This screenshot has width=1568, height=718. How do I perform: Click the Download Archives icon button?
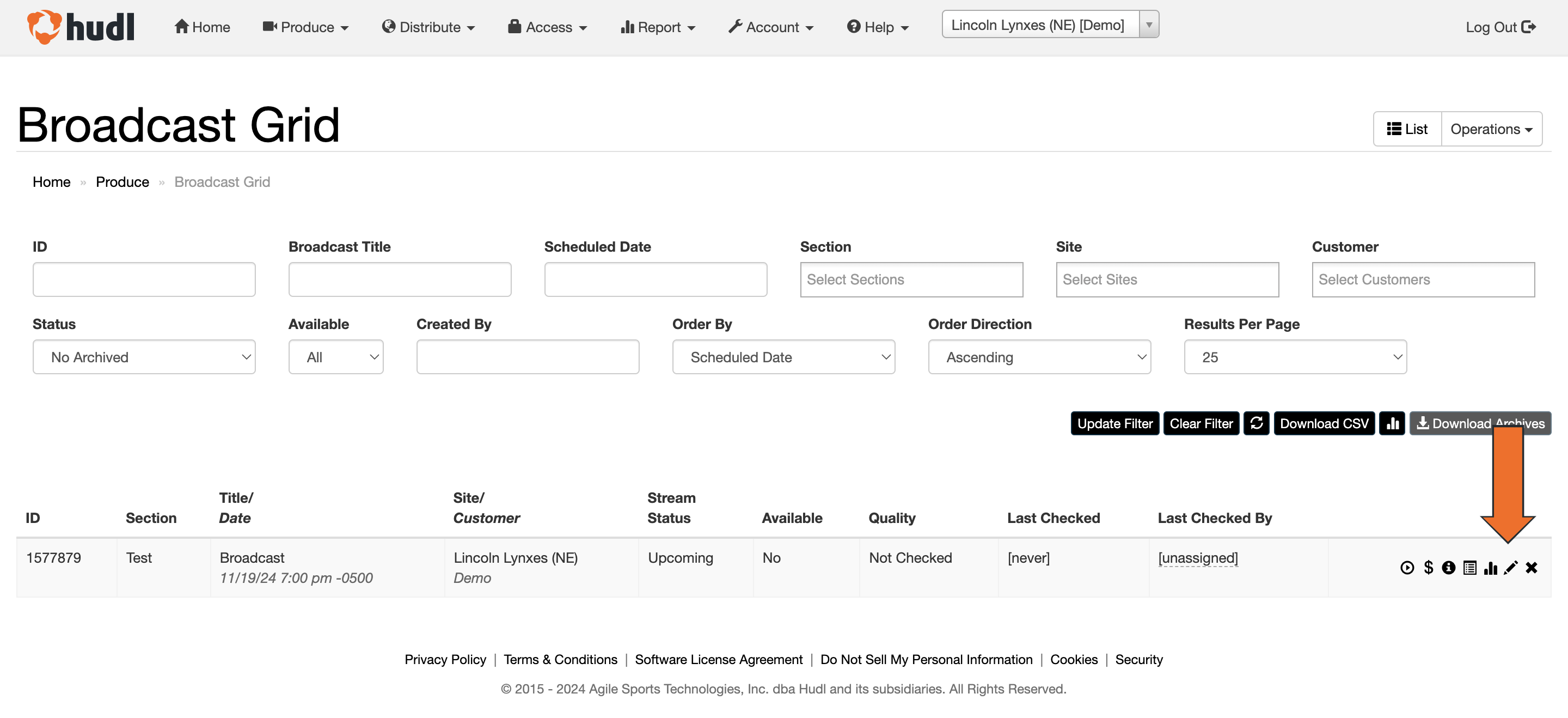pyautogui.click(x=1479, y=423)
